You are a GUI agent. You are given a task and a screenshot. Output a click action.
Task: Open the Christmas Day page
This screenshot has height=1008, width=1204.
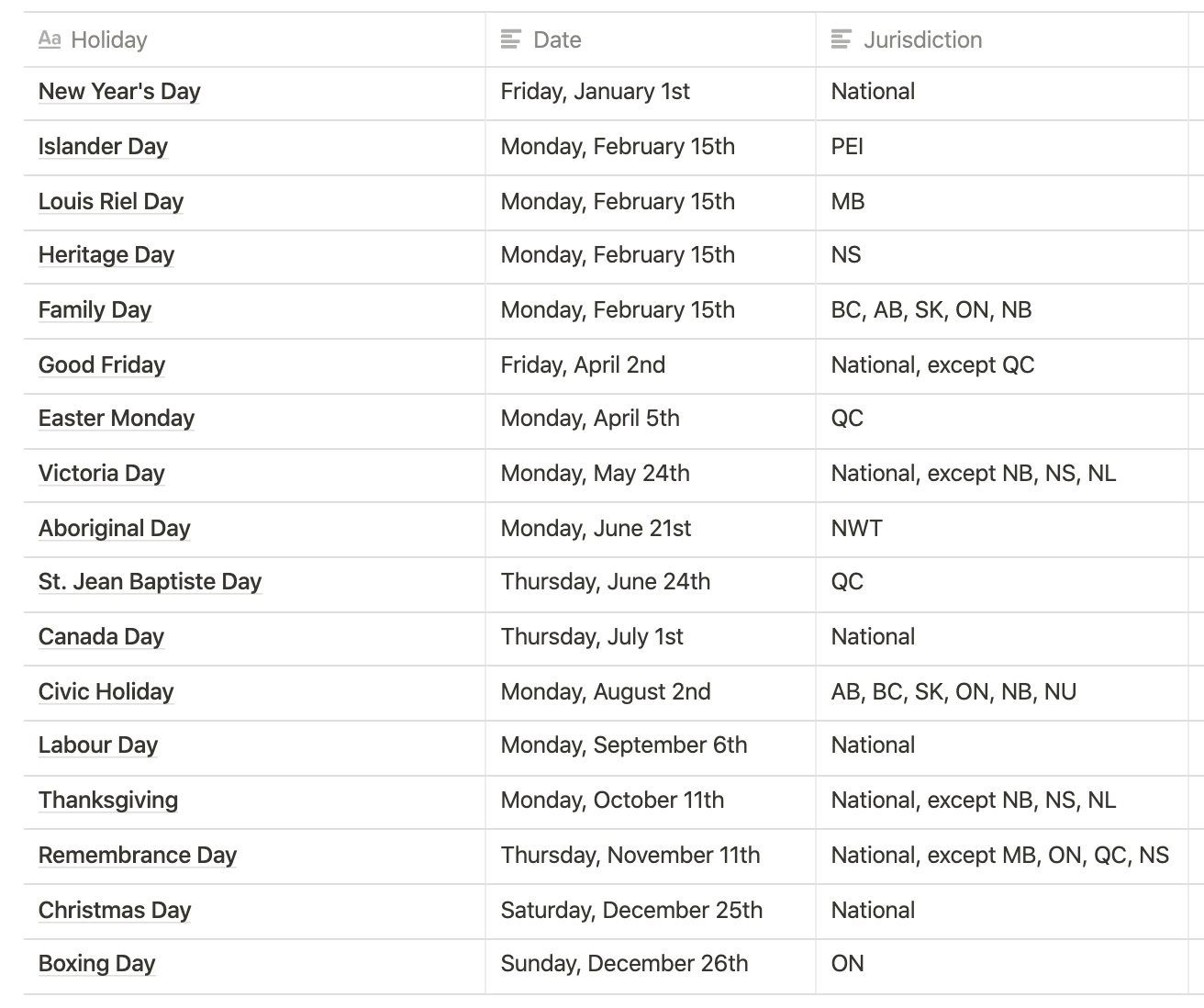pyautogui.click(x=115, y=911)
